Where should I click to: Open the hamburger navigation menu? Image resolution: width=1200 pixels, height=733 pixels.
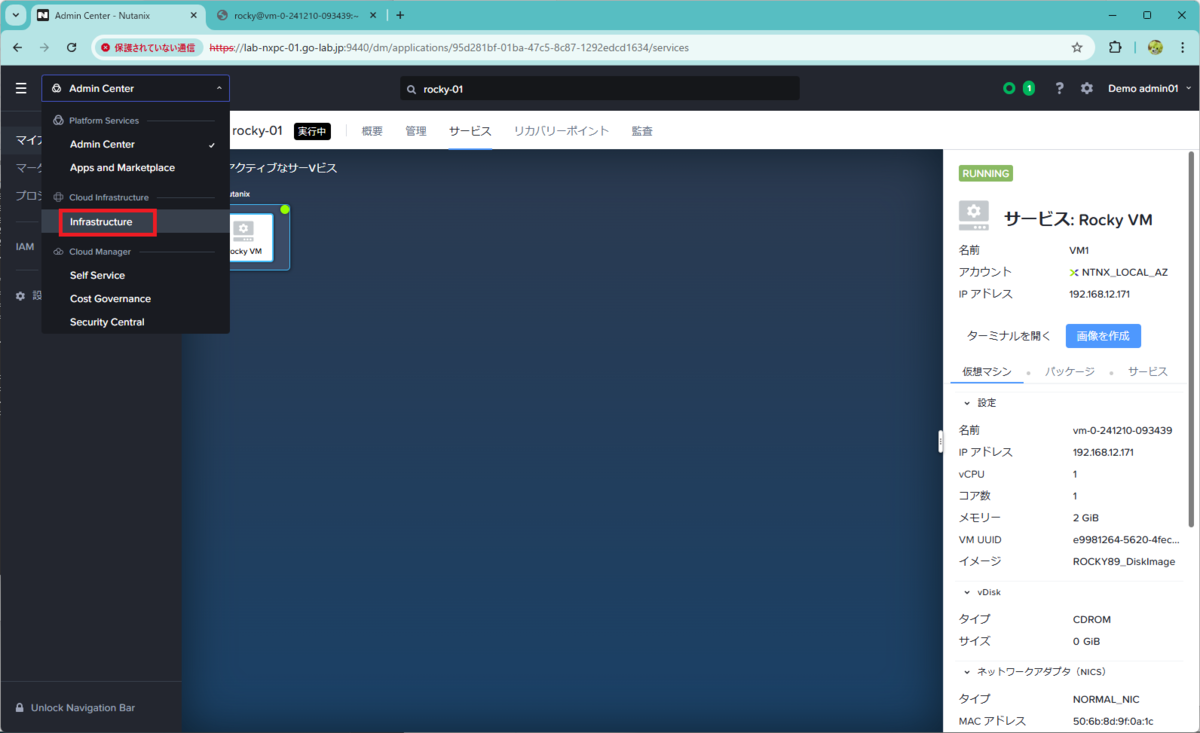point(21,88)
